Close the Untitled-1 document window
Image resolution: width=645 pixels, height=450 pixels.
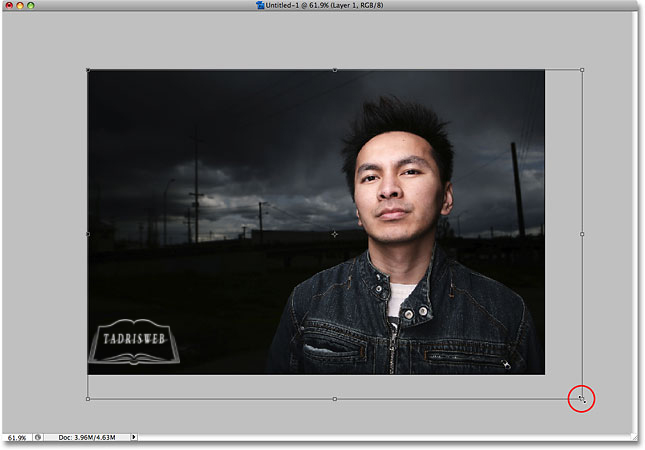[8, 6]
